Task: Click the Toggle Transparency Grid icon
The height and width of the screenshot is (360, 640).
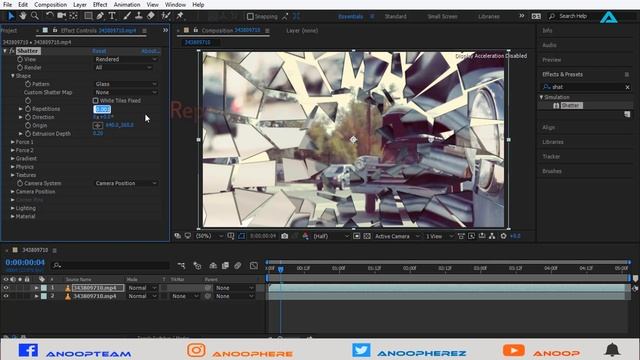Action: point(367,236)
